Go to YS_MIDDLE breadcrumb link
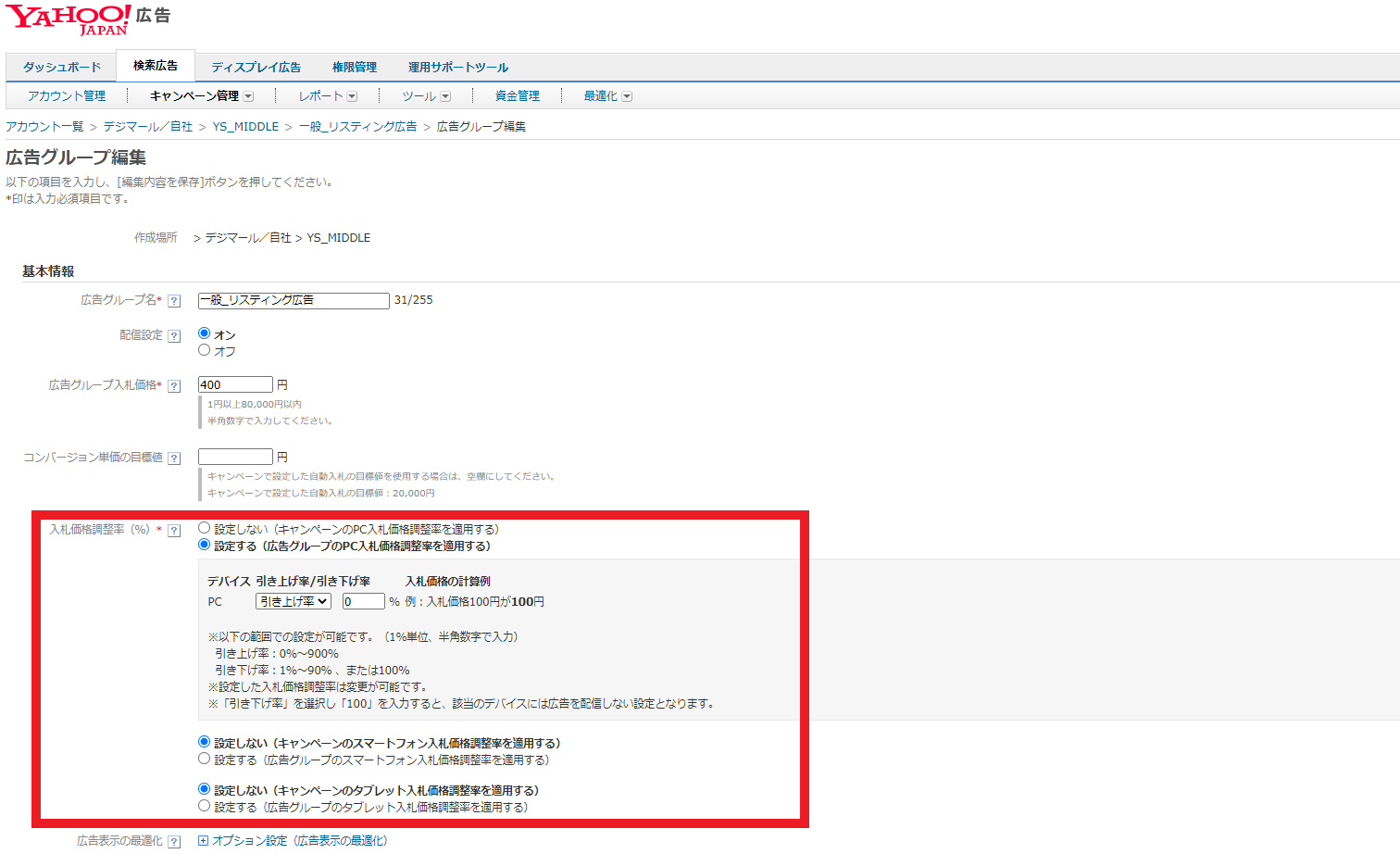This screenshot has width=1400, height=854. tap(245, 127)
